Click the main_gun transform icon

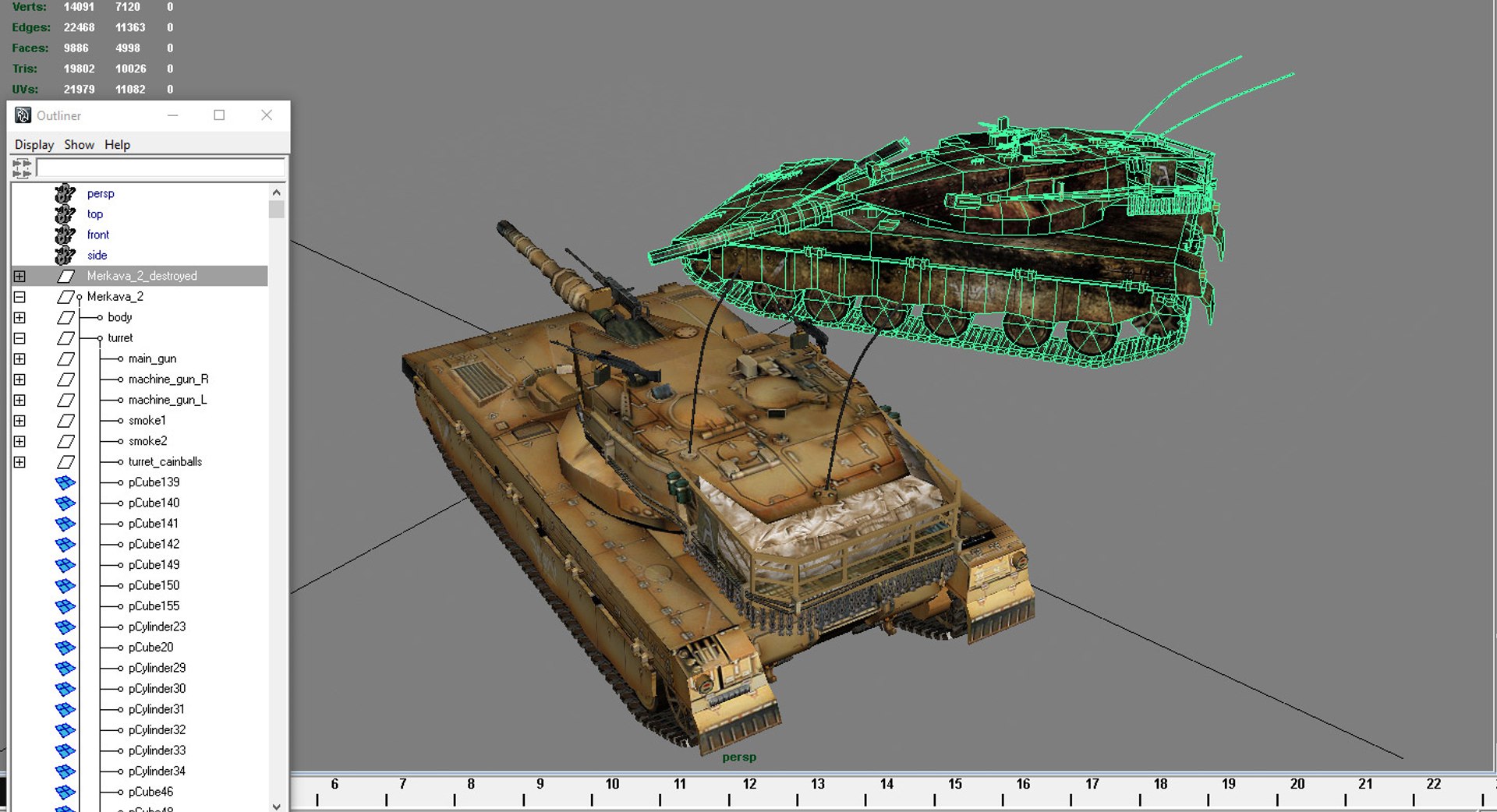[66, 358]
